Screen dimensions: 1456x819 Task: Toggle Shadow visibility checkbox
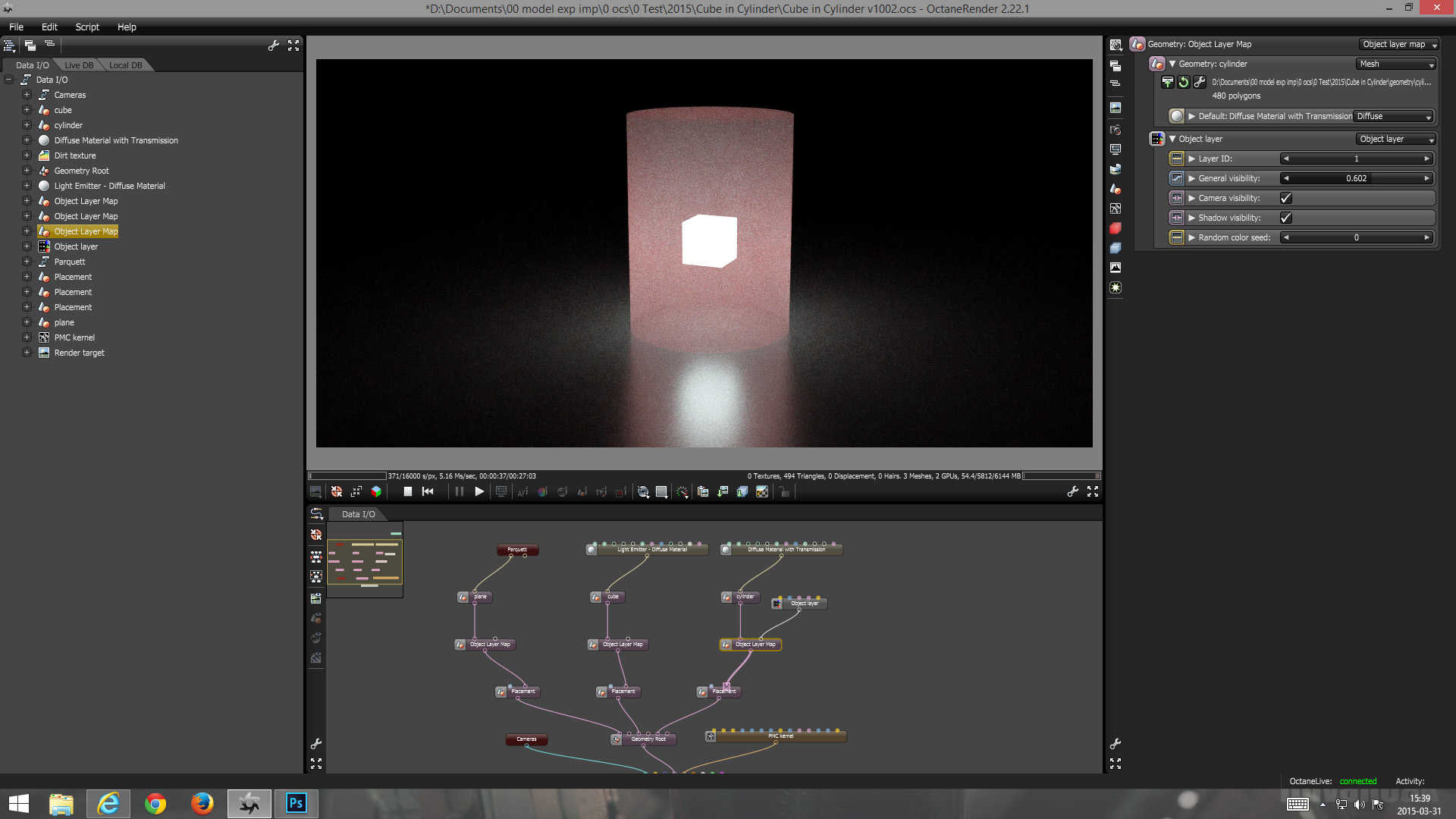(x=1285, y=218)
